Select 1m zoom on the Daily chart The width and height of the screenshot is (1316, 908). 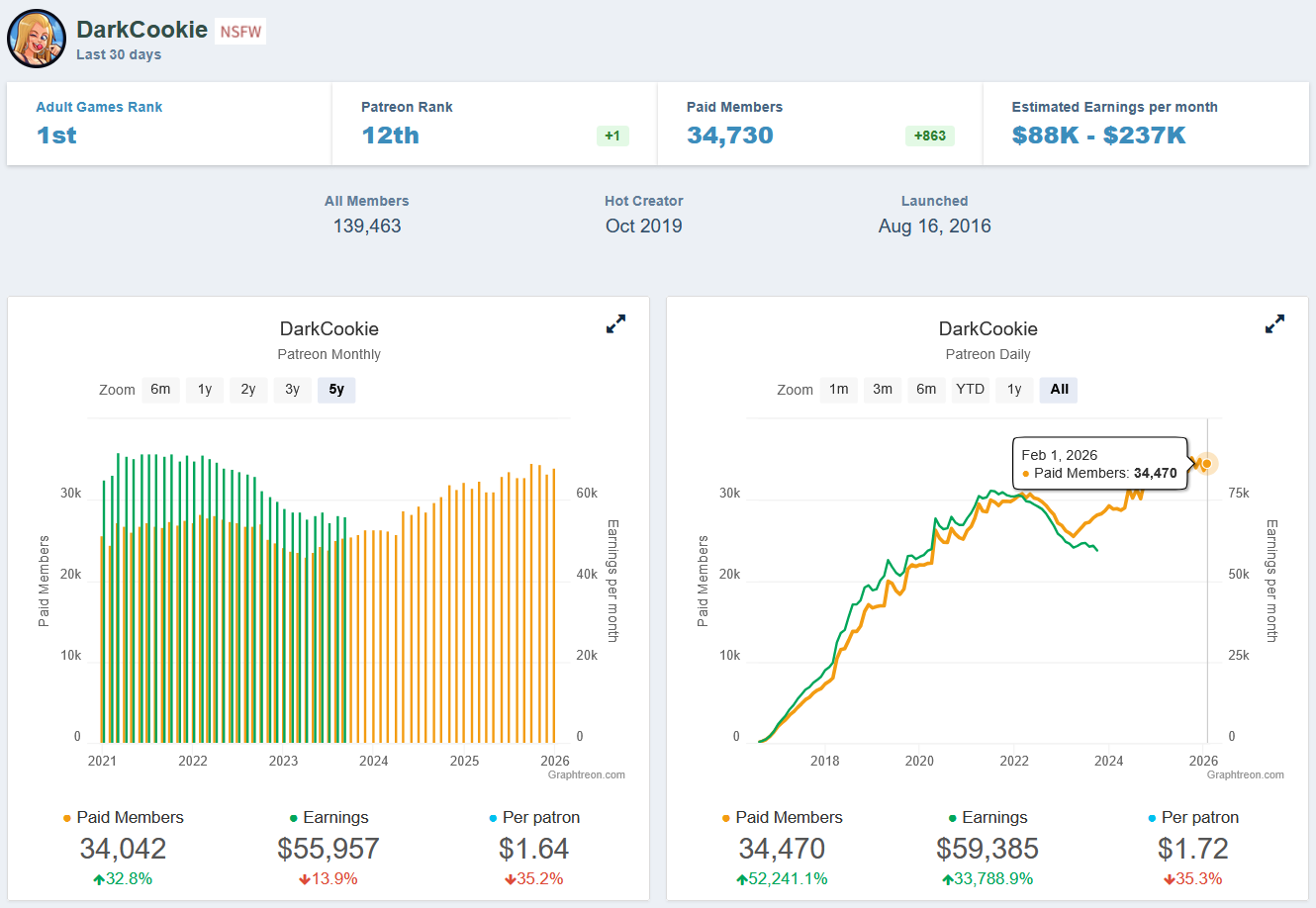pos(839,390)
